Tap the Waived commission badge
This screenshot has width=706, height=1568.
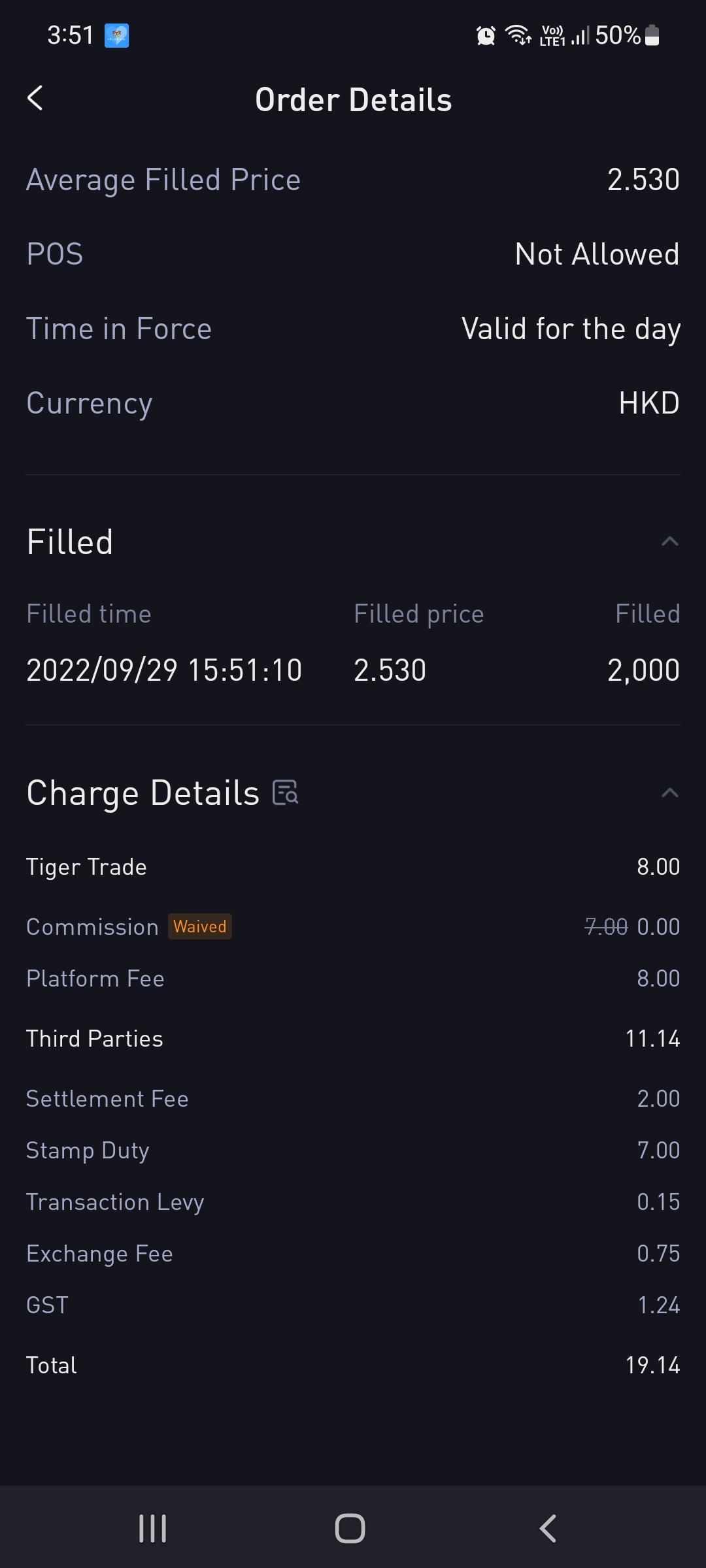click(x=200, y=926)
